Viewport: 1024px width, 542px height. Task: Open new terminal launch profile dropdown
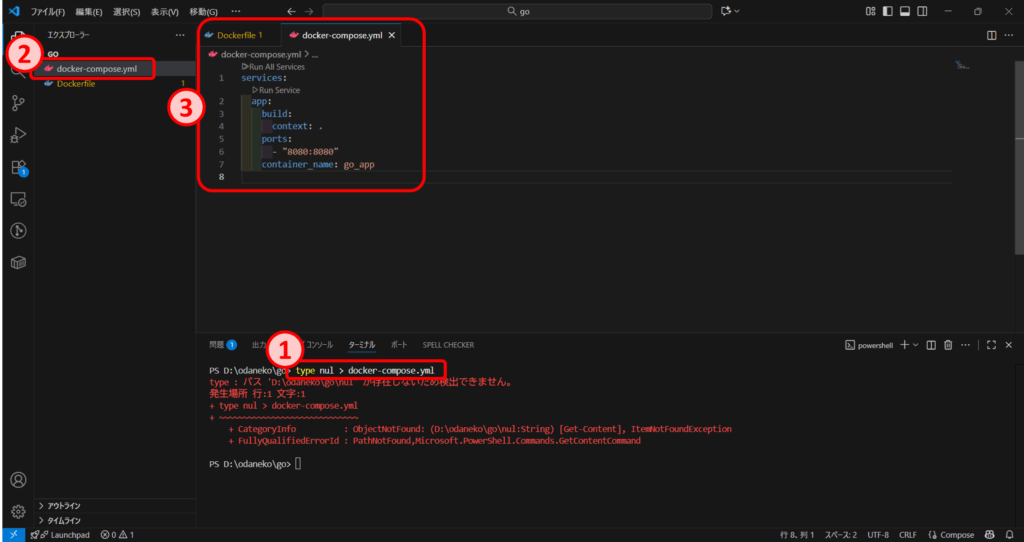915,345
